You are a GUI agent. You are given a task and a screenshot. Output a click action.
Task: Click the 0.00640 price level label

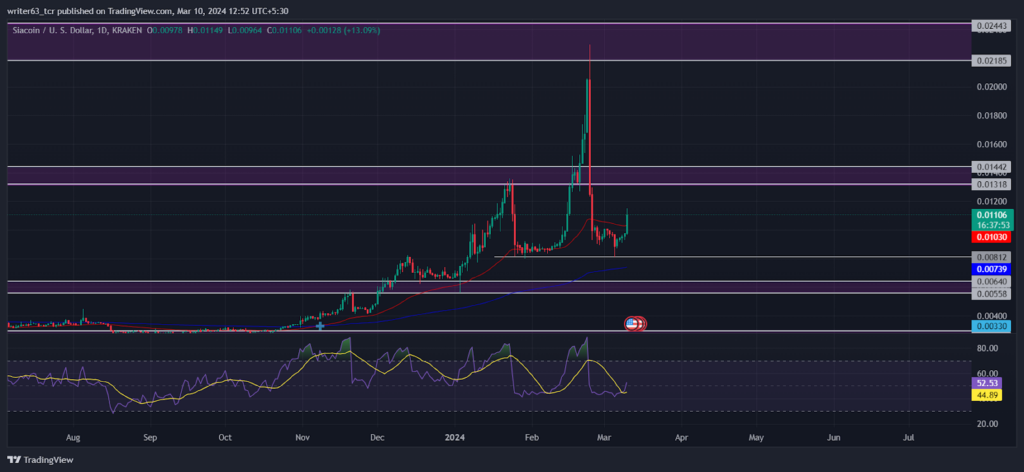tap(991, 281)
